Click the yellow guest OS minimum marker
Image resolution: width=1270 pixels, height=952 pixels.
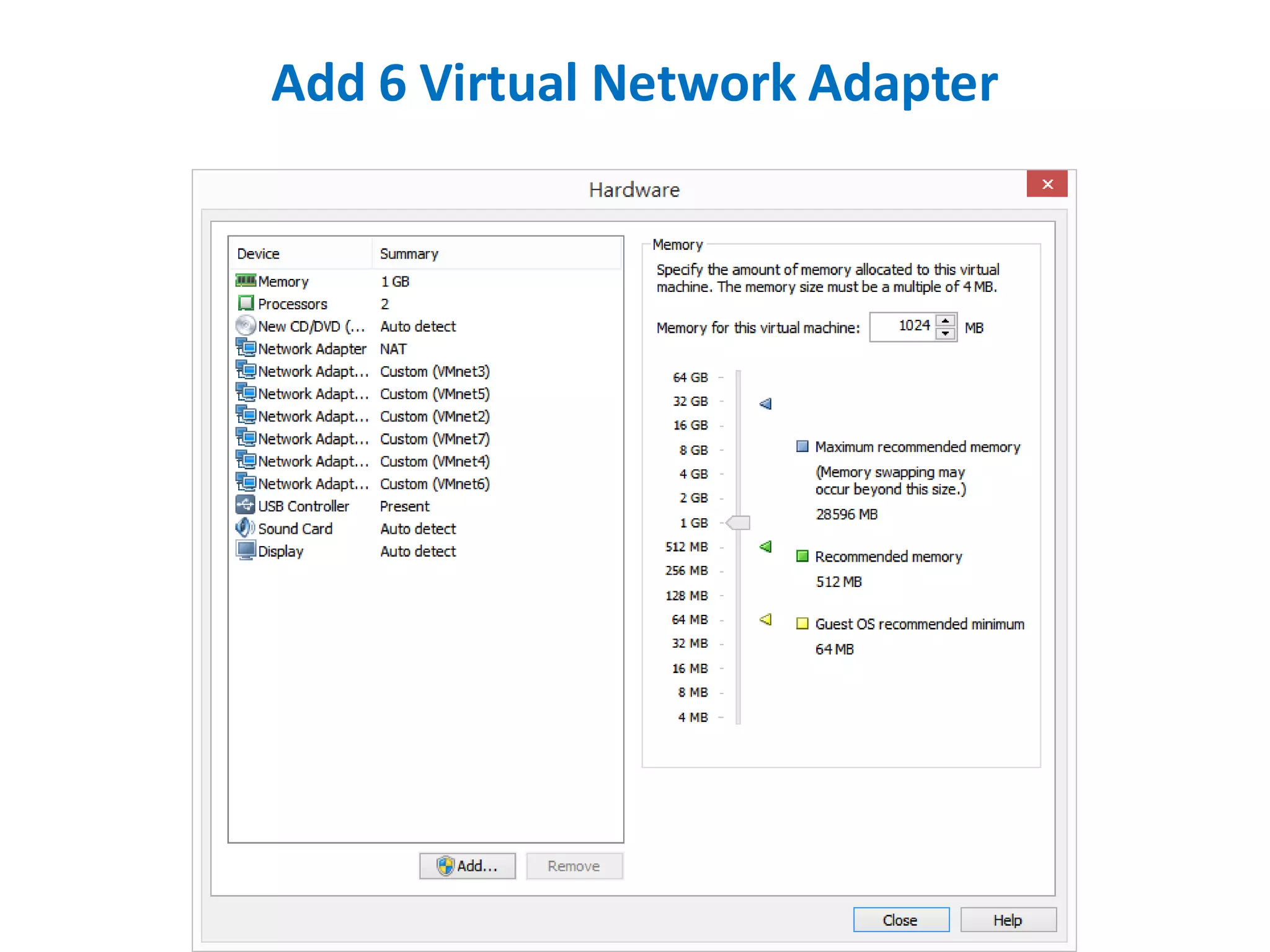point(766,619)
